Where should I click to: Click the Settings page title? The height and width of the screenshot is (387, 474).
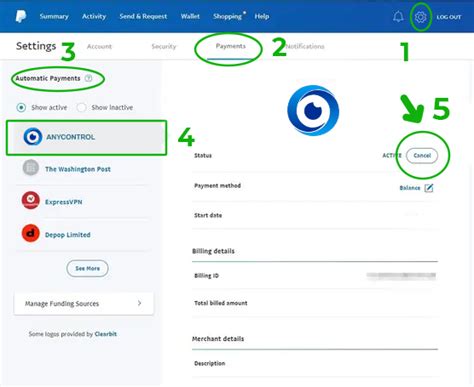(x=36, y=46)
